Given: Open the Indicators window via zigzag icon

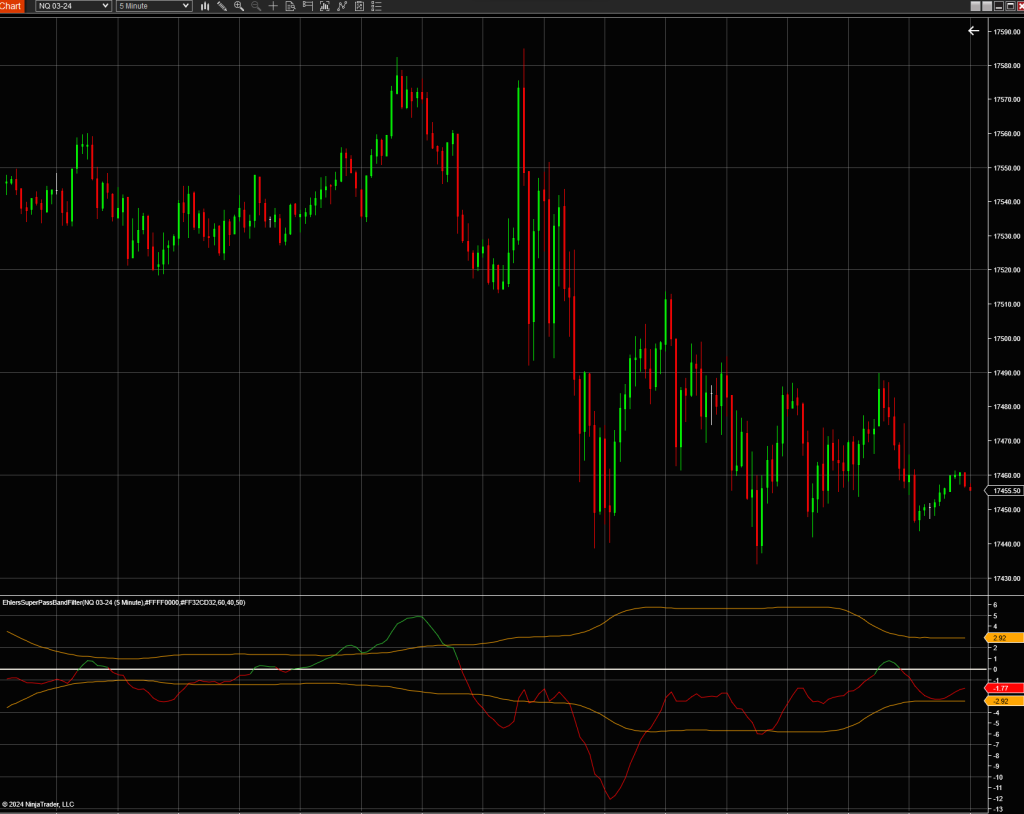Looking at the screenshot, I should 342,6.
